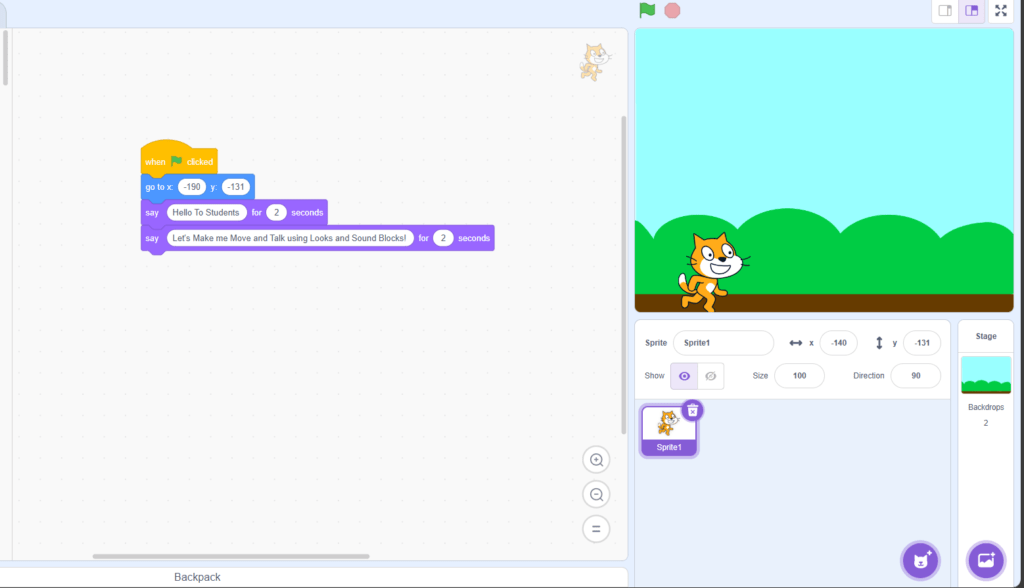Screen dimensions: 1024x588
Task: Select the large stage layout toggle
Action: coord(971,10)
